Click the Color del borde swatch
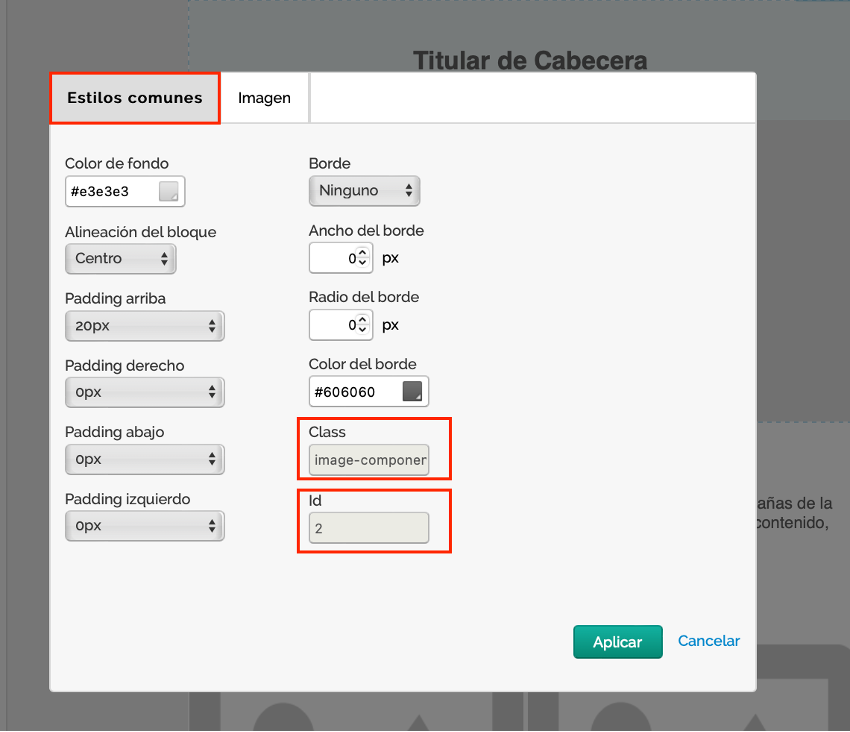850x732 pixels. click(413, 392)
